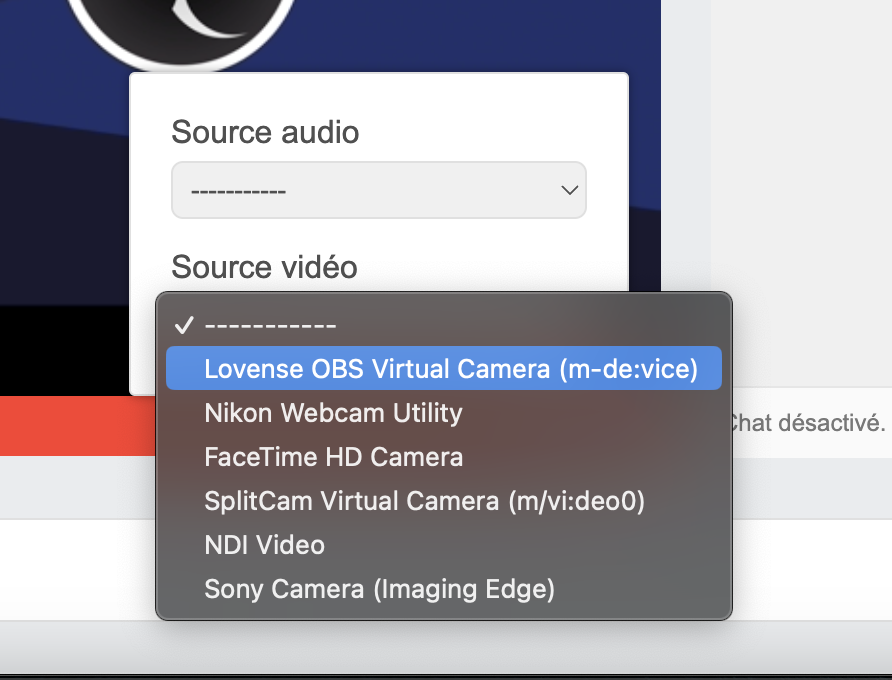892x680 pixels.
Task: Click the 'Source audio' label
Action: click(x=265, y=132)
